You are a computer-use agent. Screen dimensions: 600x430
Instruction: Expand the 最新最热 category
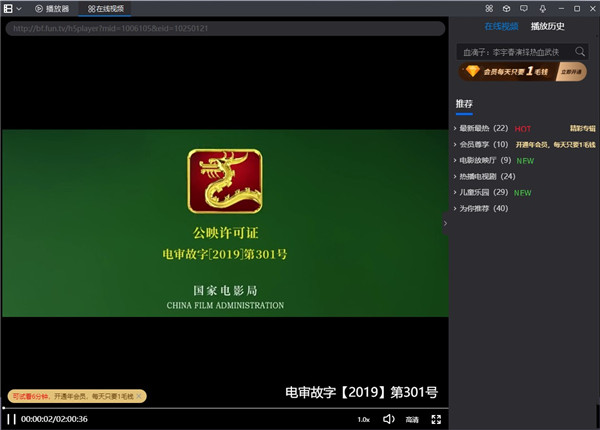[482, 129]
